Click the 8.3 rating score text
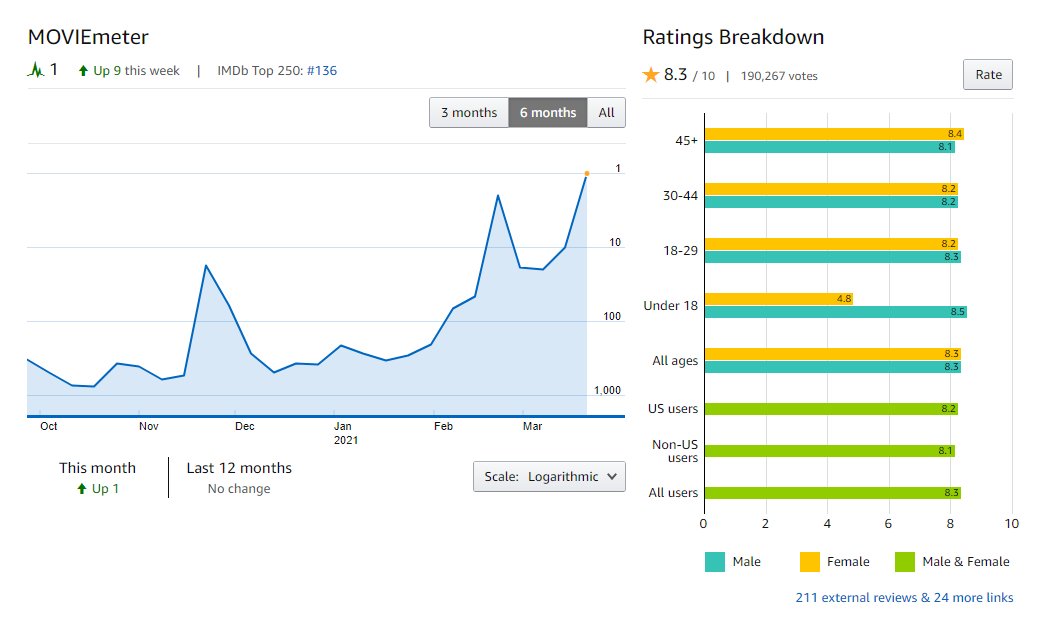 675,75
